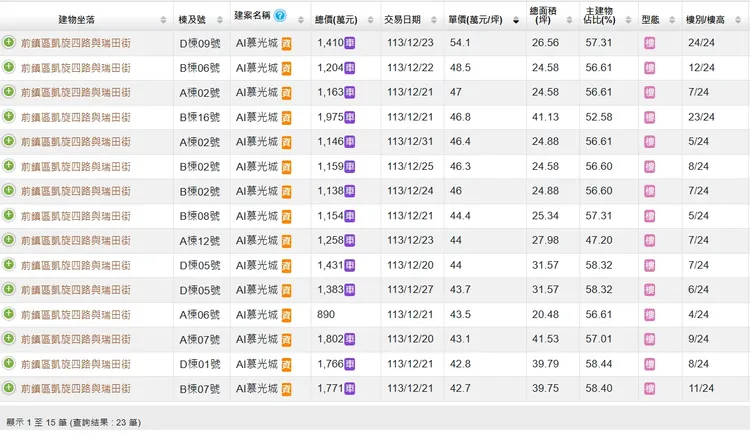This screenshot has width=750, height=436.
Task: Open the address link in the D棟05號 1,431 row
Action: 76,265
